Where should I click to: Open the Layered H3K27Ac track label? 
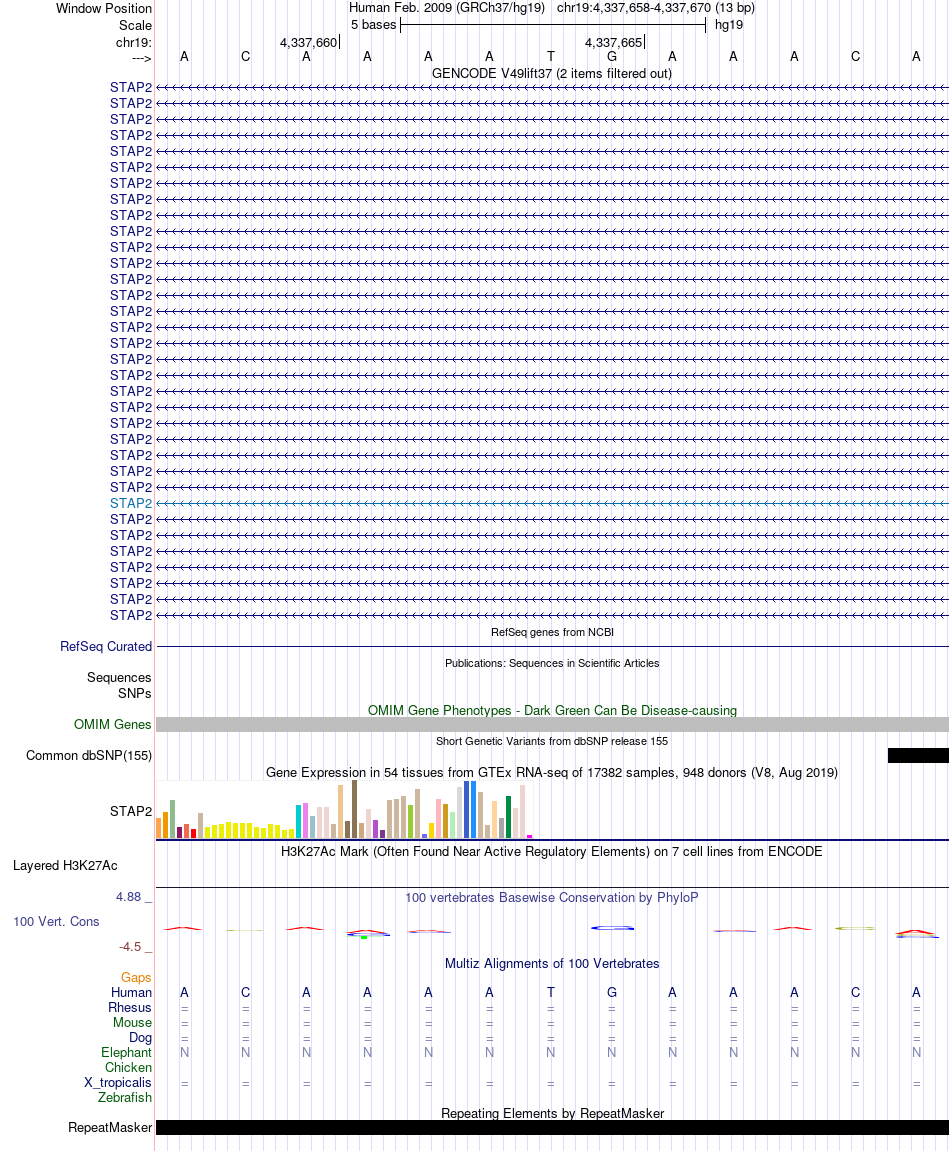click(x=65, y=865)
